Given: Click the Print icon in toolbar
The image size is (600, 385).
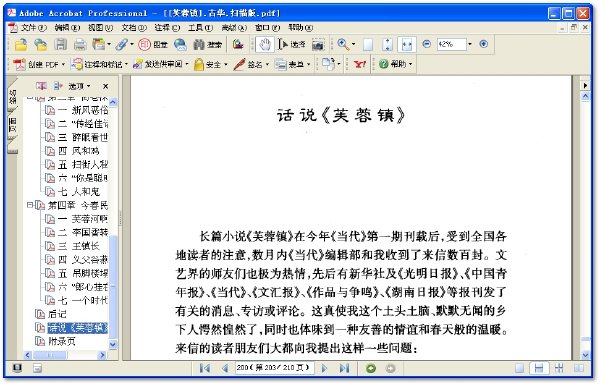Looking at the screenshot, I should coord(80,45).
